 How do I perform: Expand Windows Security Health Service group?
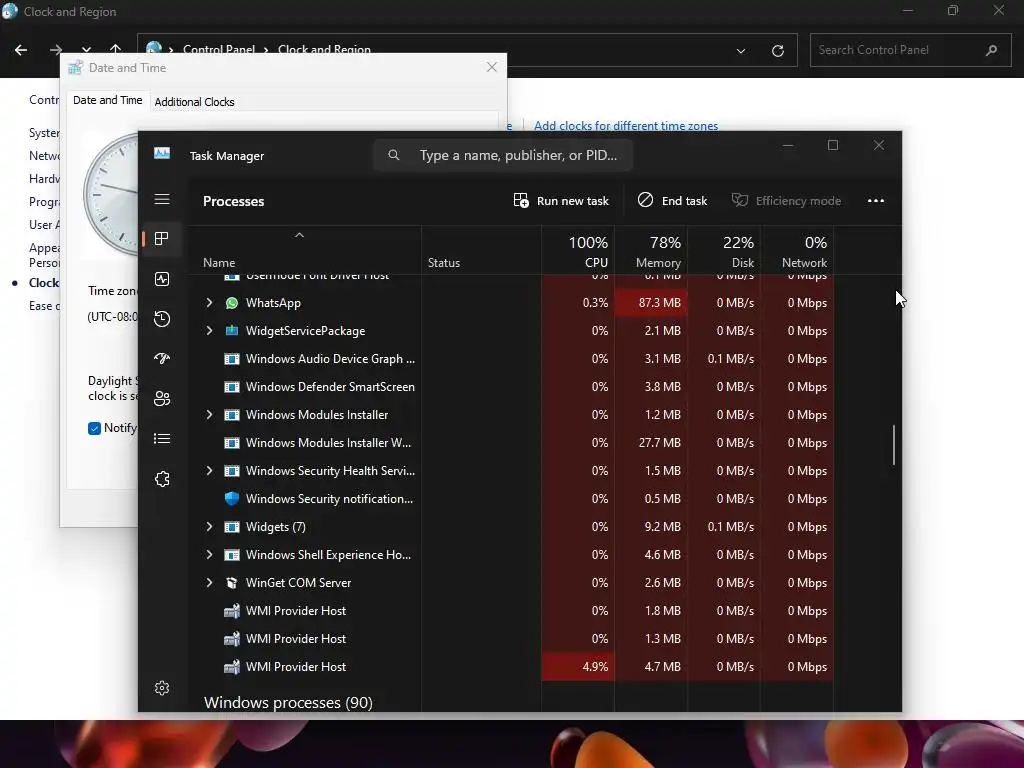[209, 471]
